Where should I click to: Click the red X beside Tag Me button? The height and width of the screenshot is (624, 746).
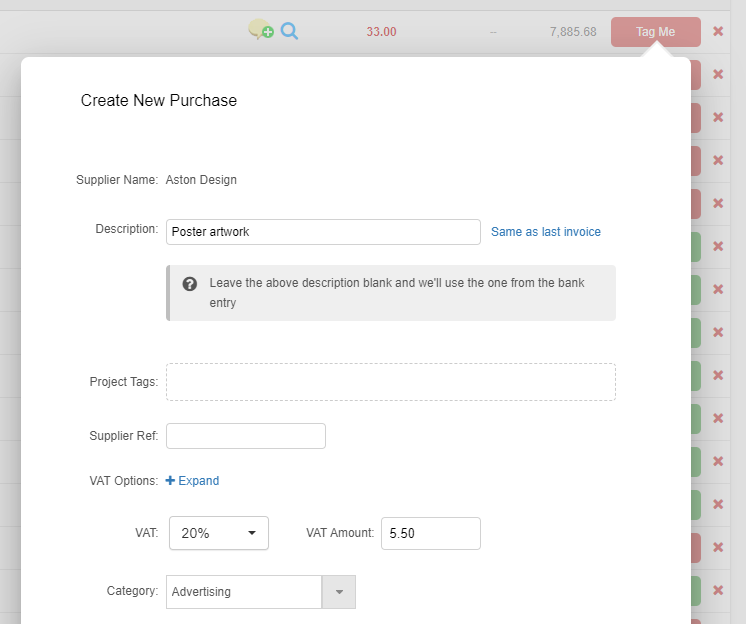point(718,31)
